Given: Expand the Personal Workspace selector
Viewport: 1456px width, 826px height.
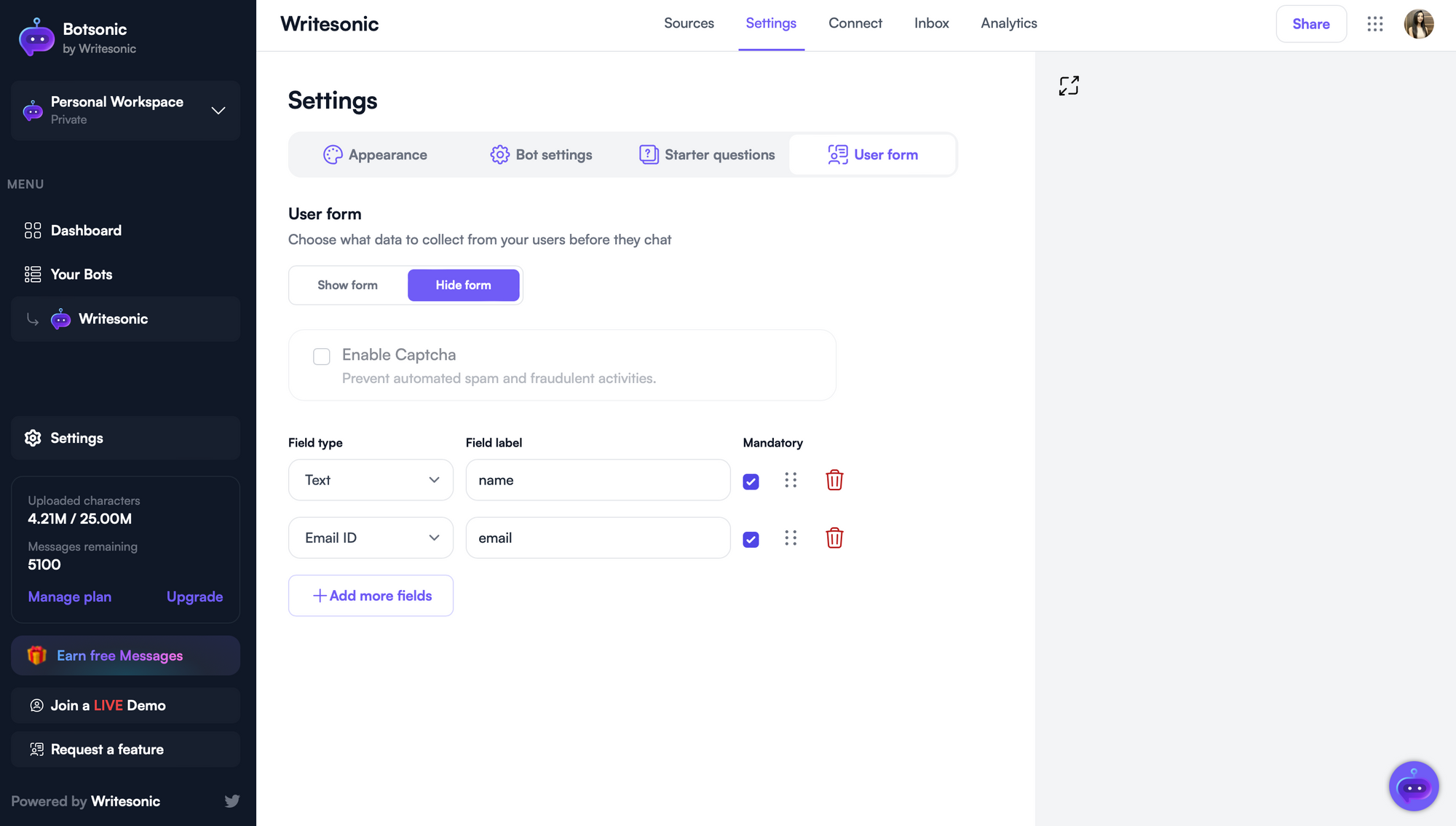Looking at the screenshot, I should pos(218,111).
